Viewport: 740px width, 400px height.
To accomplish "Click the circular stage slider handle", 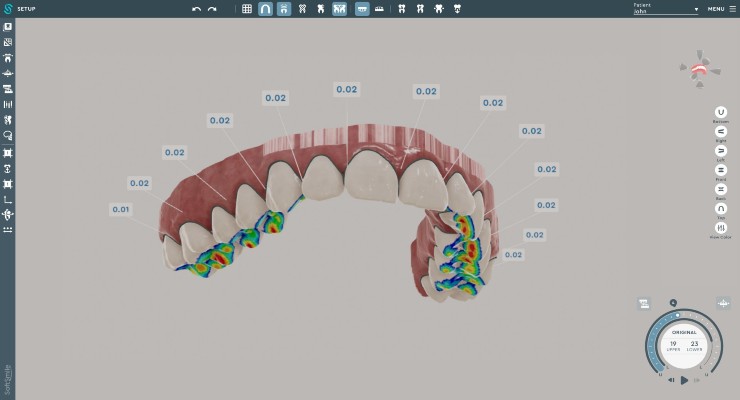I will click(678, 315).
